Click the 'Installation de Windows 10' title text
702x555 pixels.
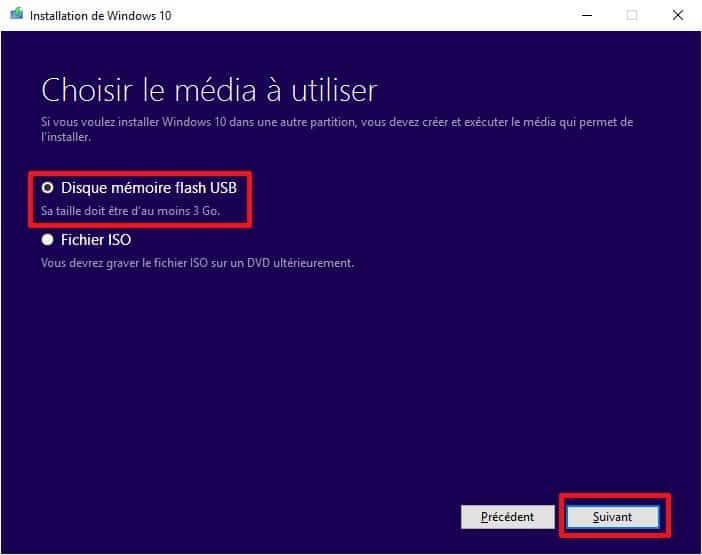pos(101,16)
